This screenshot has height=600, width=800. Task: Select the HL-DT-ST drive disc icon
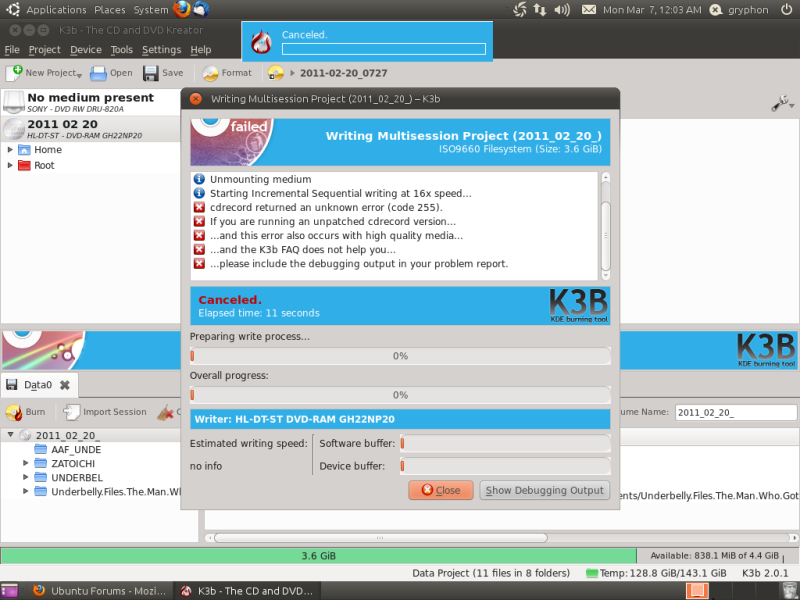click(x=14, y=129)
